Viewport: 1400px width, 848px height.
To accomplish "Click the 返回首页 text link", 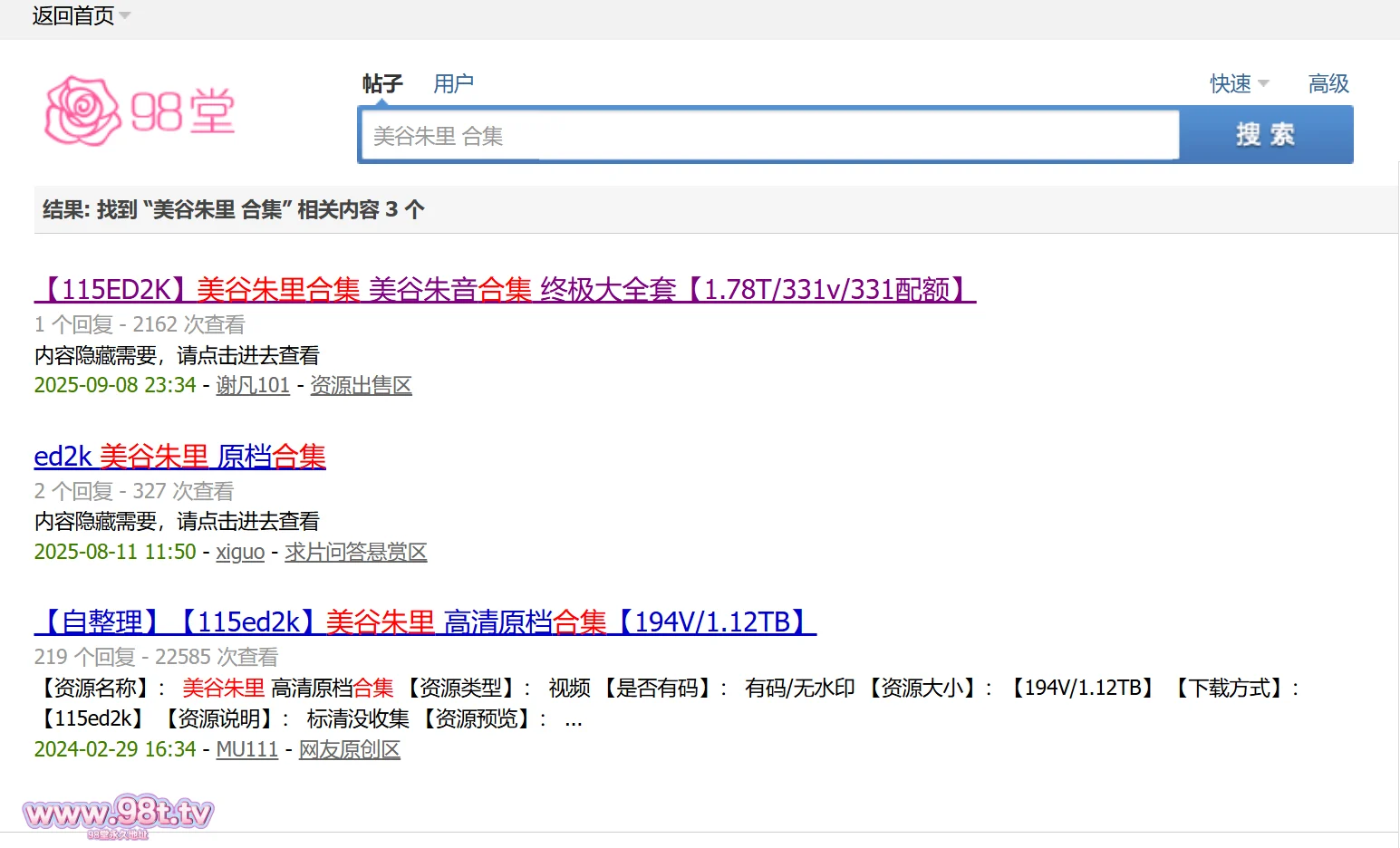I will coord(72,15).
